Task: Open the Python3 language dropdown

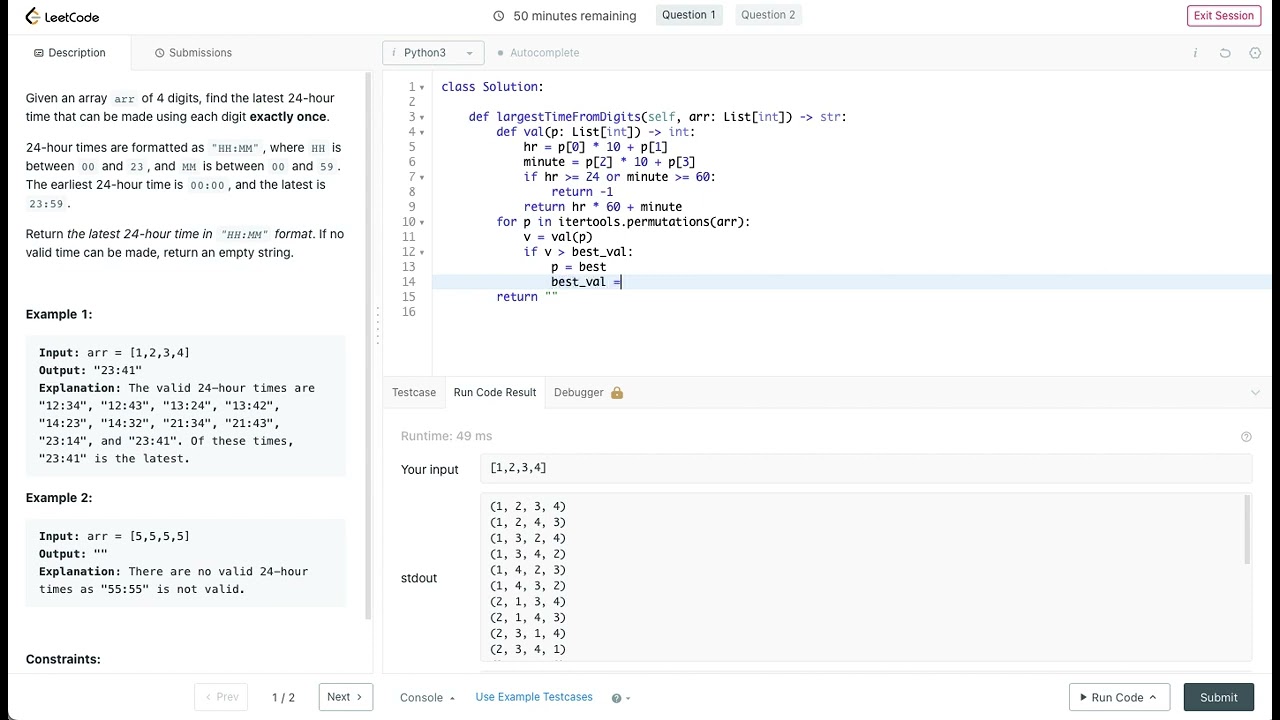Action: (433, 53)
